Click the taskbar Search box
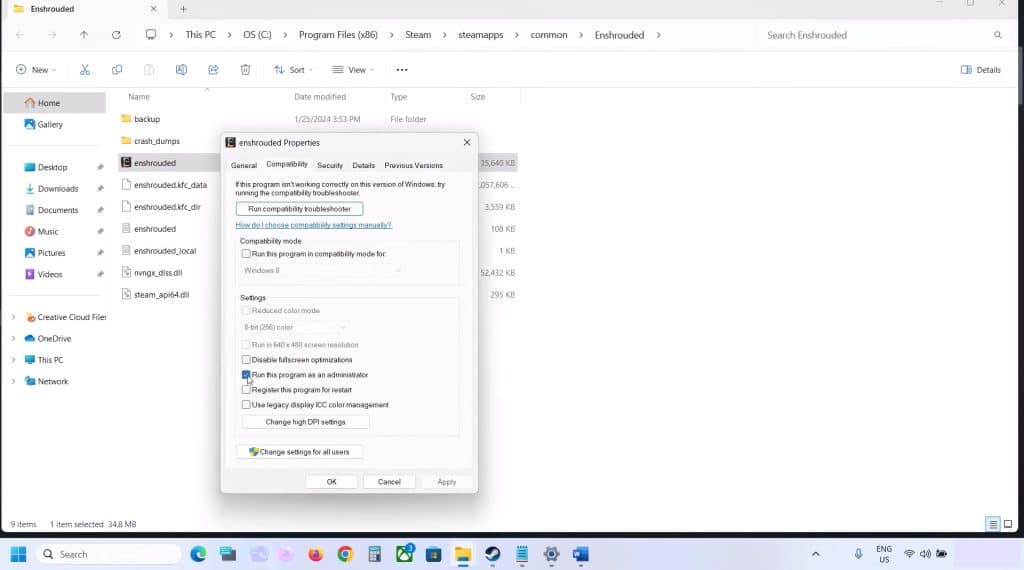Image resolution: width=1024 pixels, height=570 pixels. coord(109,554)
